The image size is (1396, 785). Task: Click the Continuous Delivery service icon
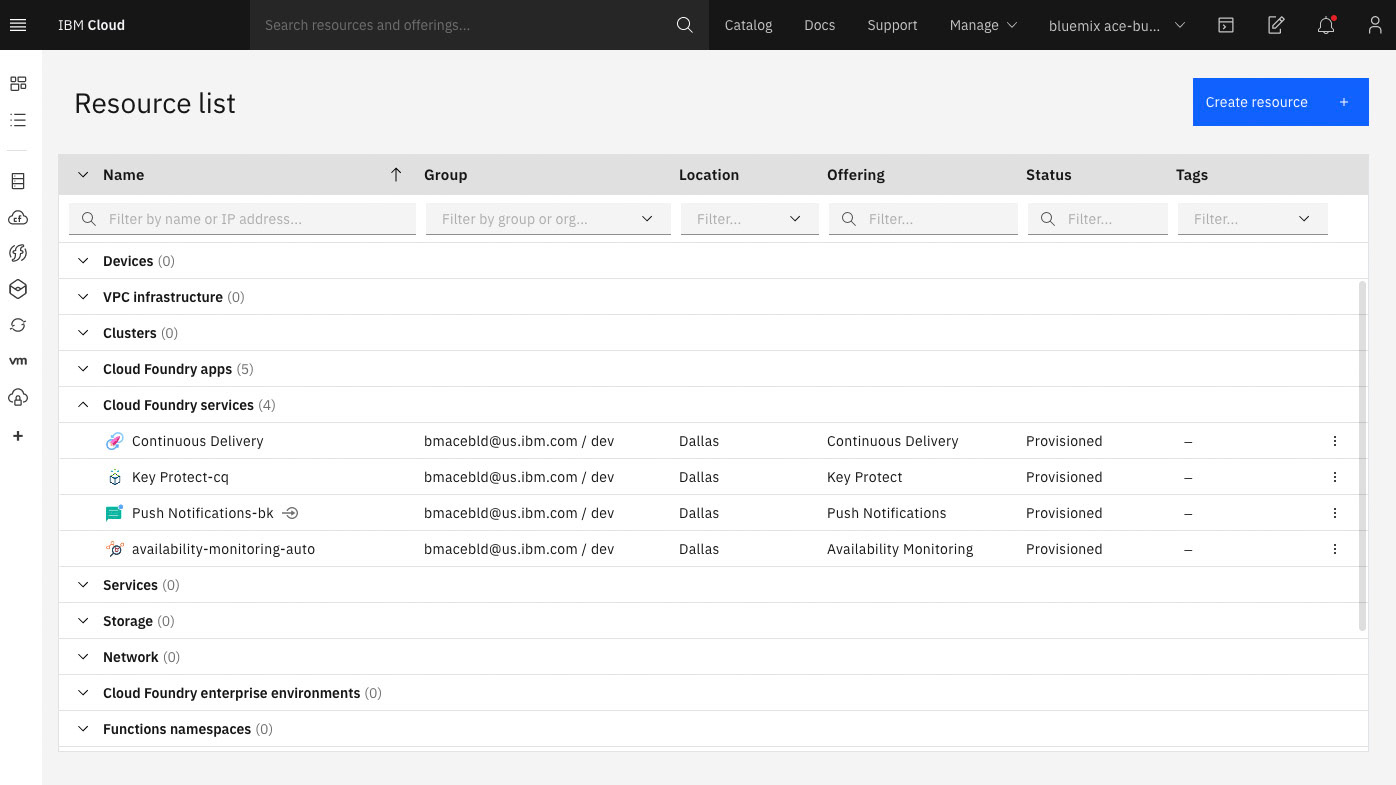click(x=114, y=441)
